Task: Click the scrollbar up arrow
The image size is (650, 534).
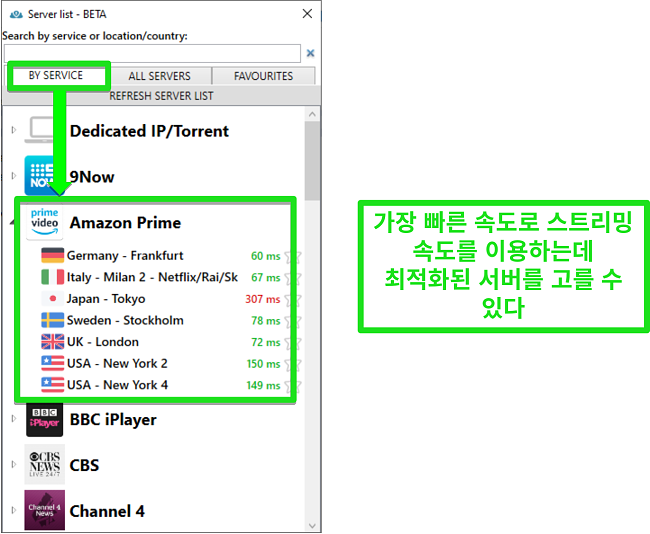Action: (x=312, y=114)
